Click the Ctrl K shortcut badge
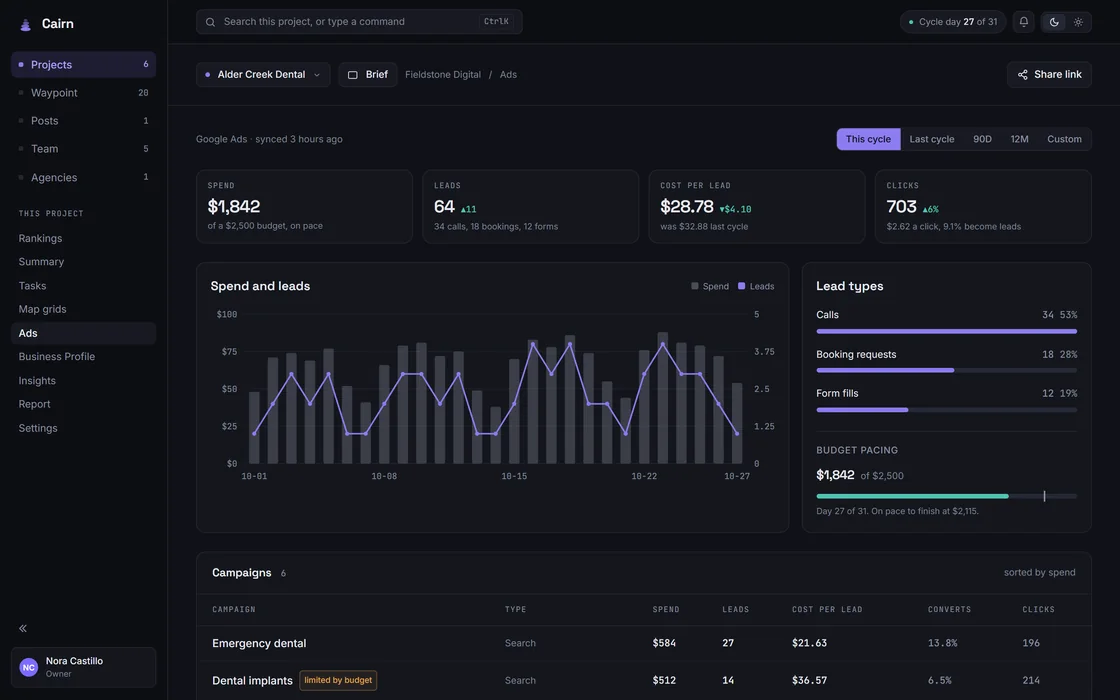This screenshot has height=700, width=1120. click(x=496, y=22)
